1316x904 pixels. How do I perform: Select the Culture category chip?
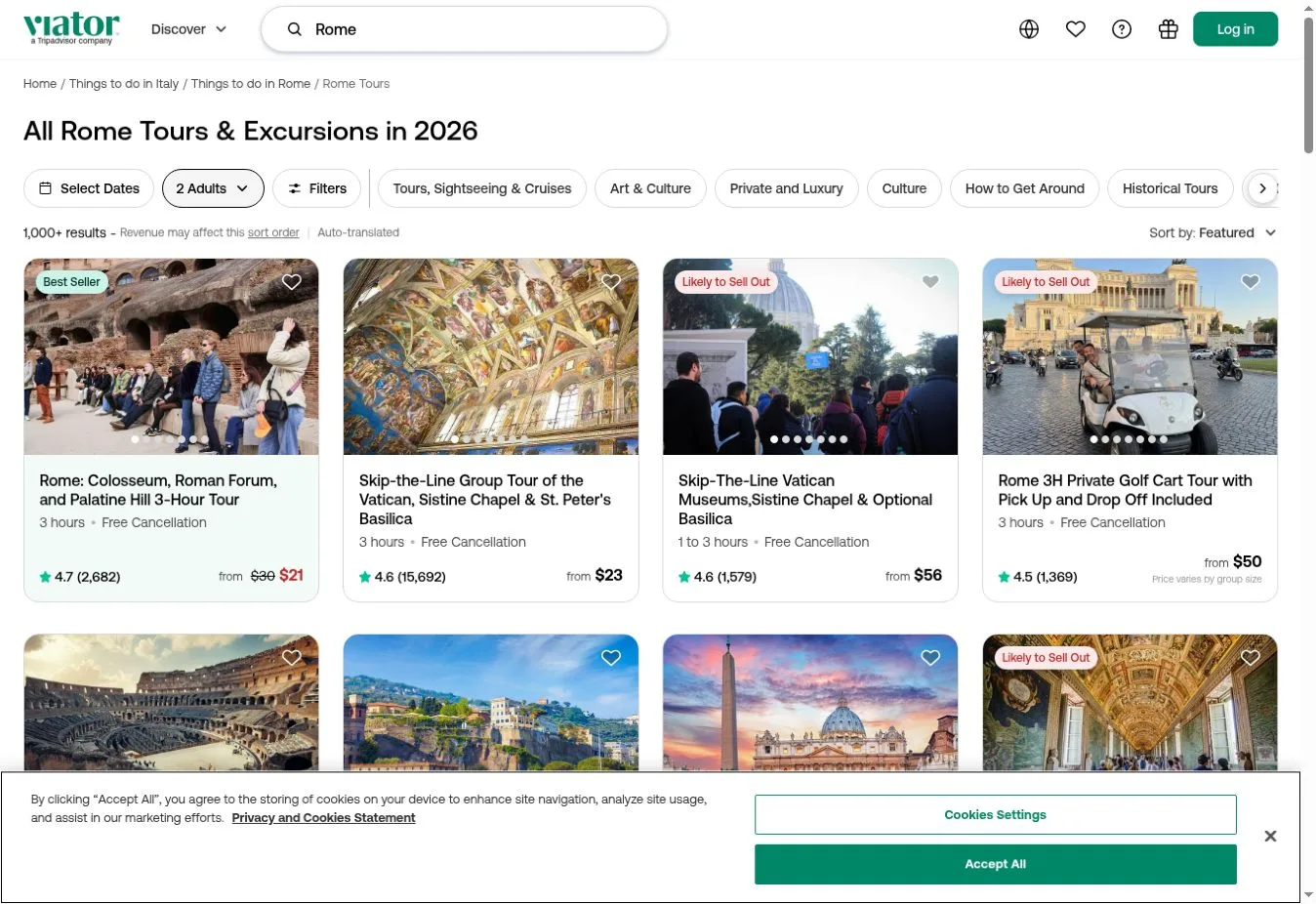[x=904, y=188]
